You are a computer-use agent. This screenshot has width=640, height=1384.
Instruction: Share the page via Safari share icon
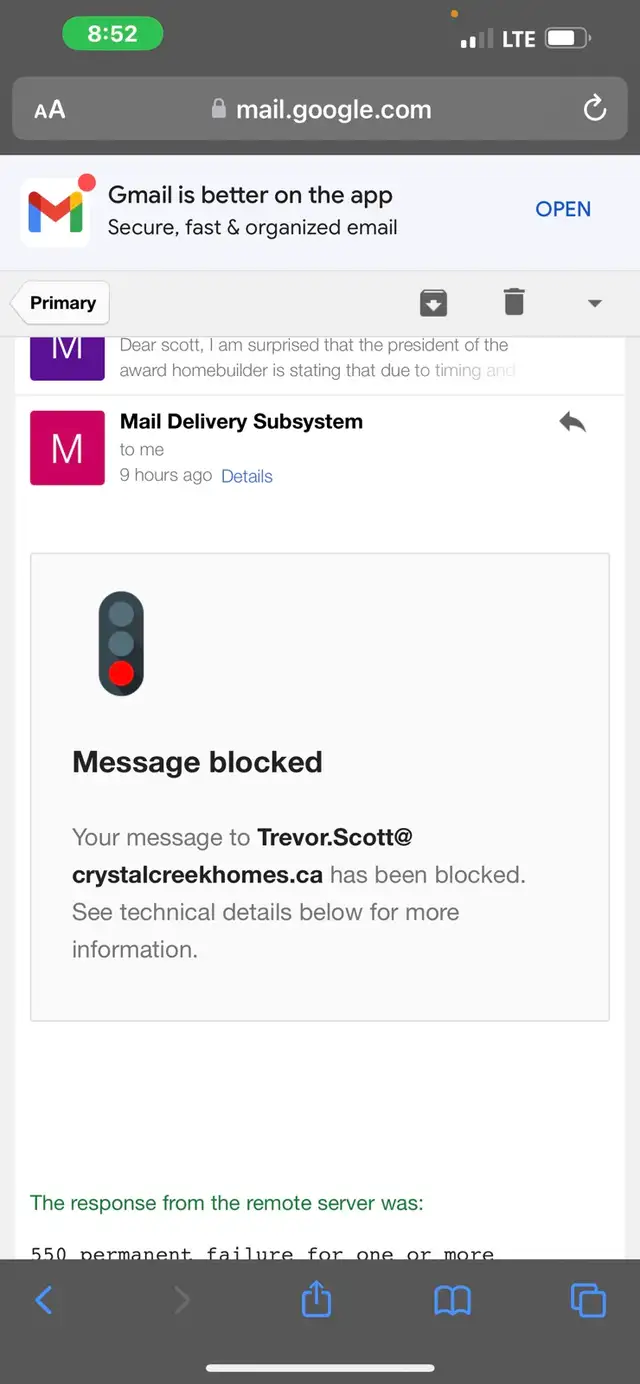[x=316, y=1299]
